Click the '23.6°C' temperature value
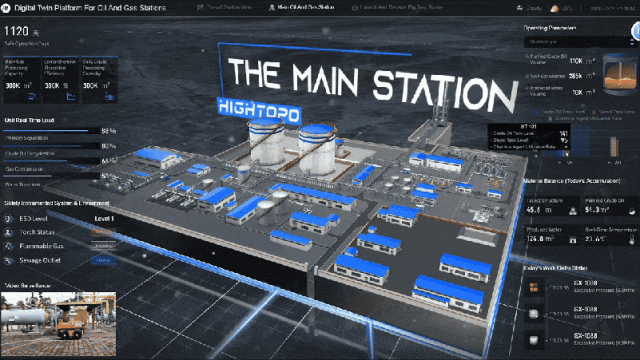The width and height of the screenshot is (640, 360). click(595, 239)
